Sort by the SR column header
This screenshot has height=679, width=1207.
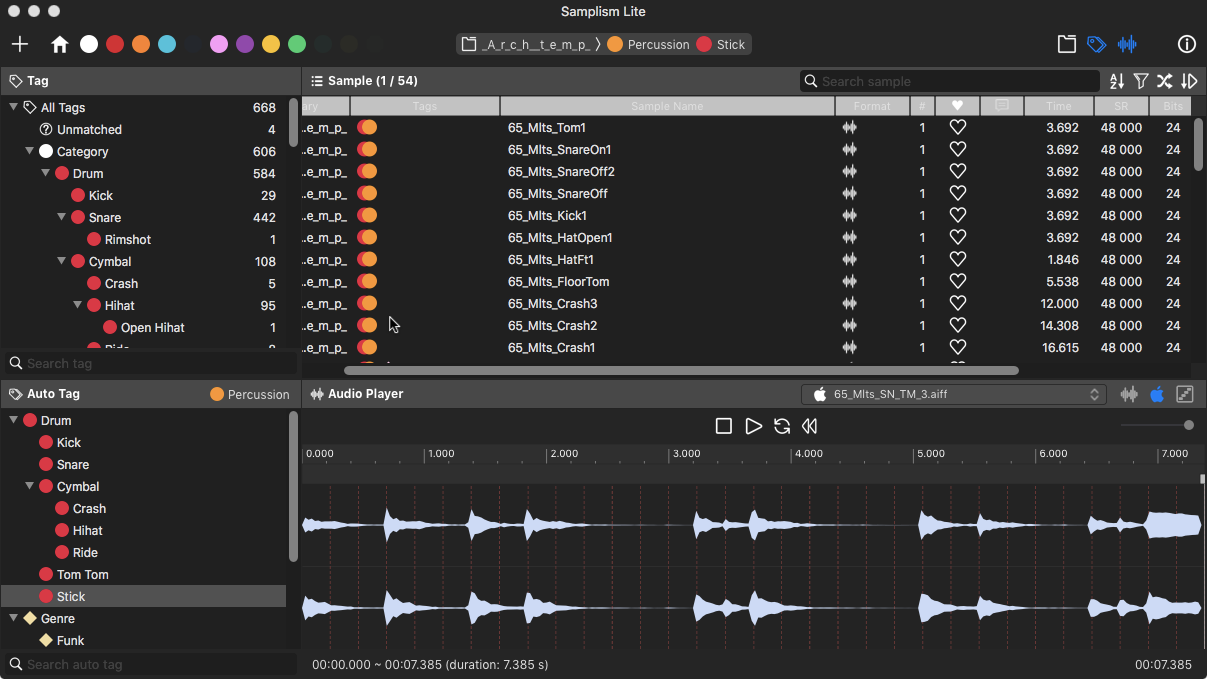1121,106
